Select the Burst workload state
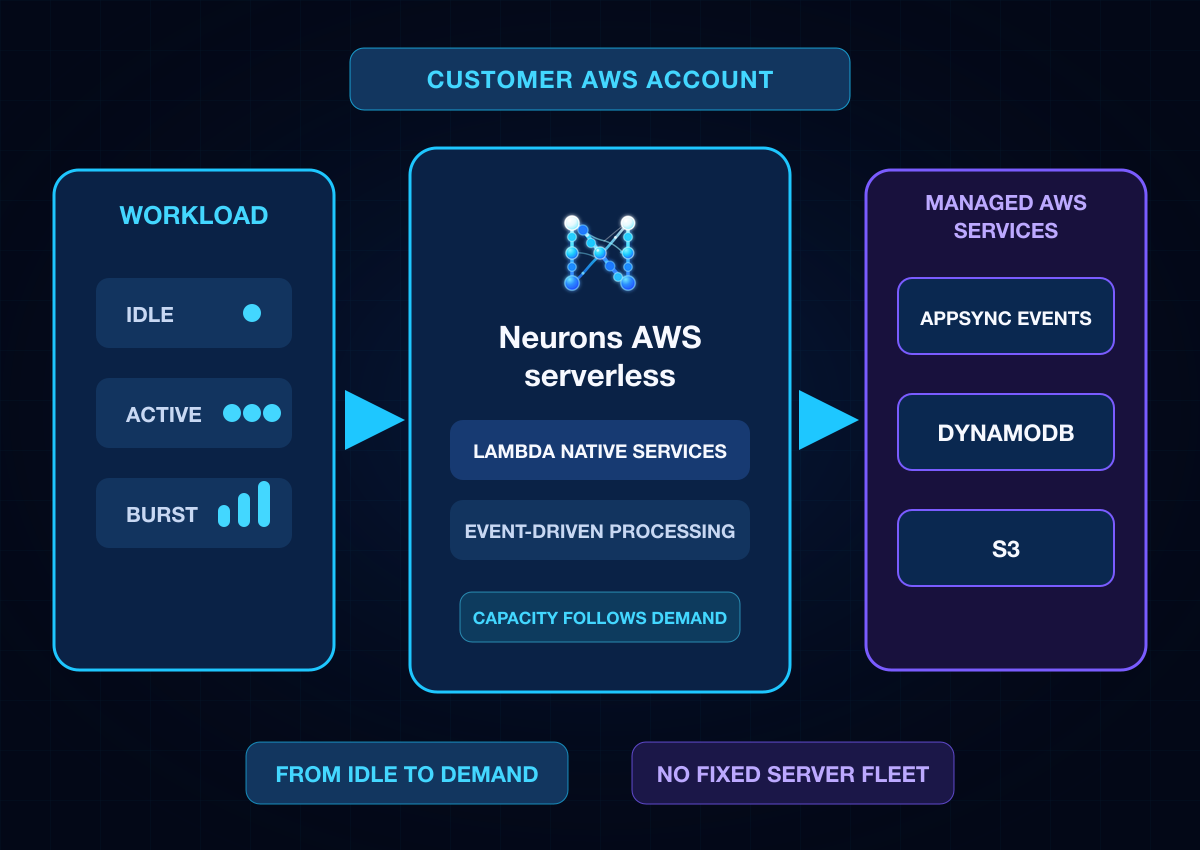Viewport: 1200px width, 850px height. point(194,513)
